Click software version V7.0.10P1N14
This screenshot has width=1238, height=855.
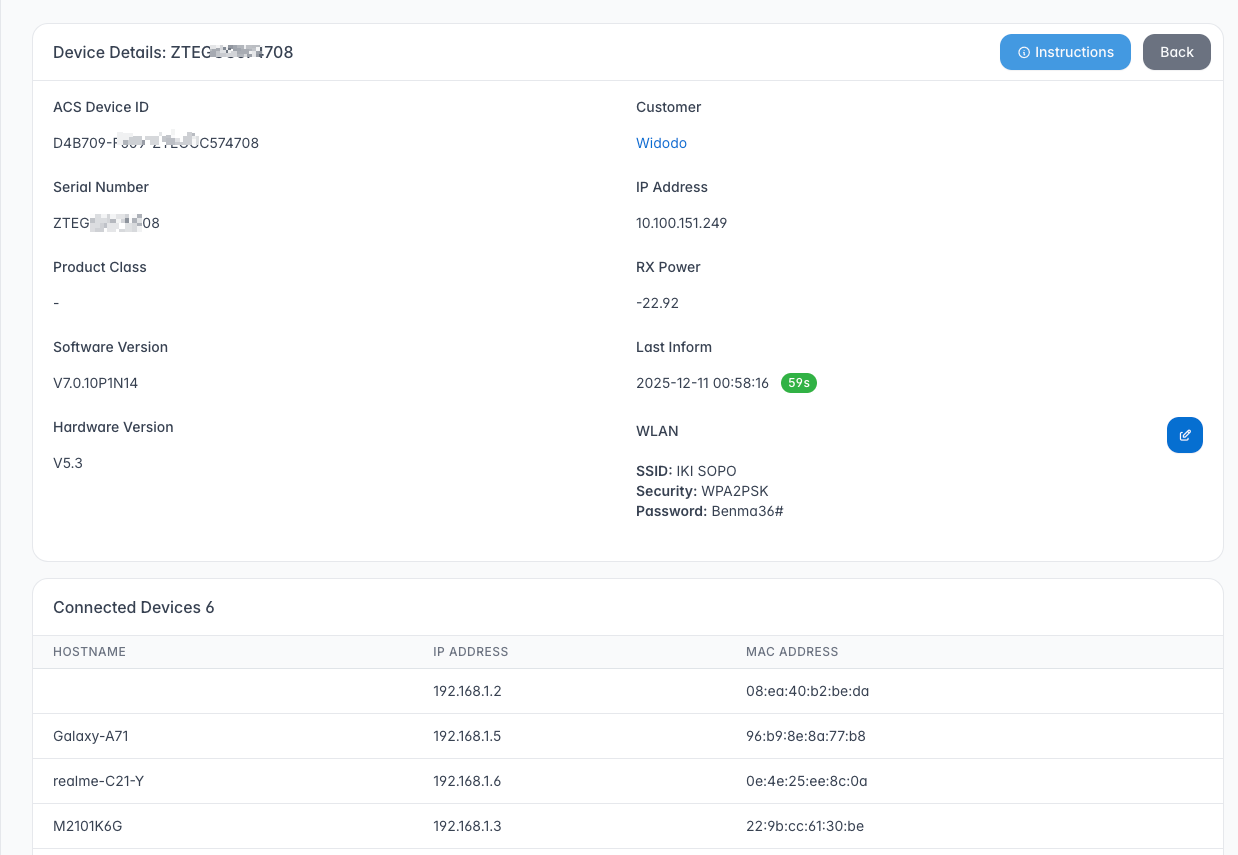point(102,383)
